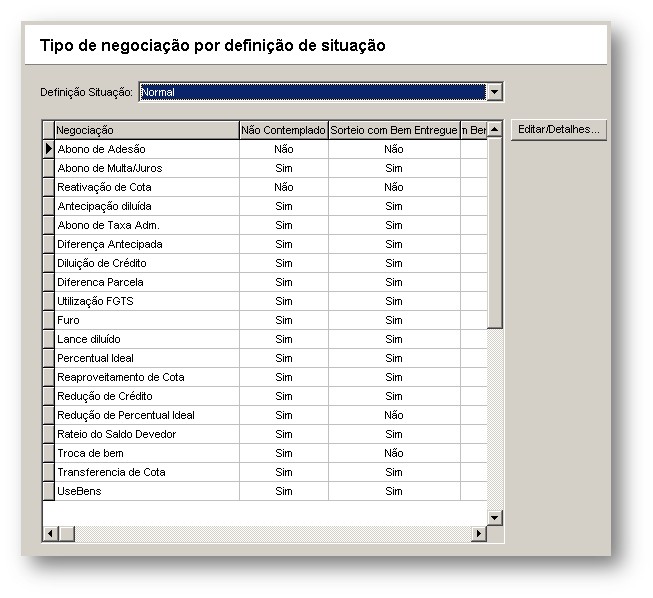Click Não Contemplado cell for Reativação de Cota
The width and height of the screenshot is (653, 598).
(x=284, y=187)
